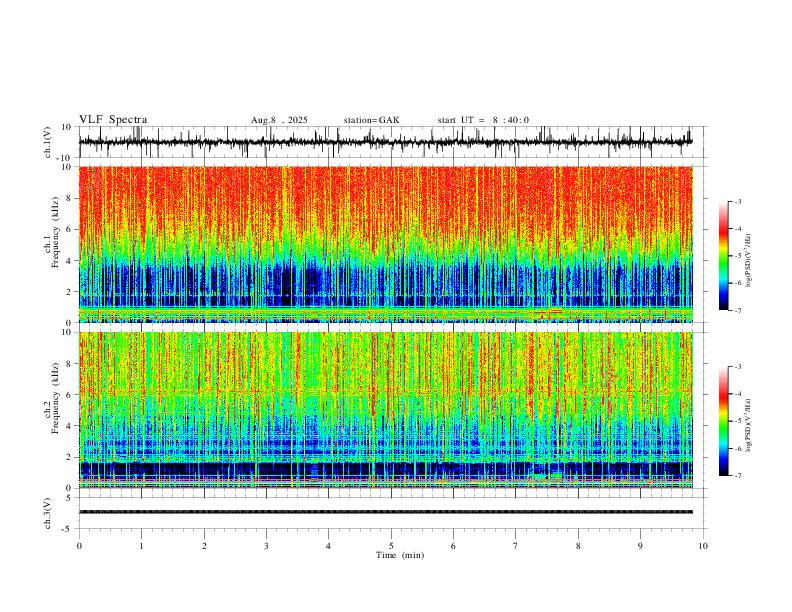The image size is (792, 612).
Task: Click the "ch.3(V)" axis label
Action: (48, 513)
